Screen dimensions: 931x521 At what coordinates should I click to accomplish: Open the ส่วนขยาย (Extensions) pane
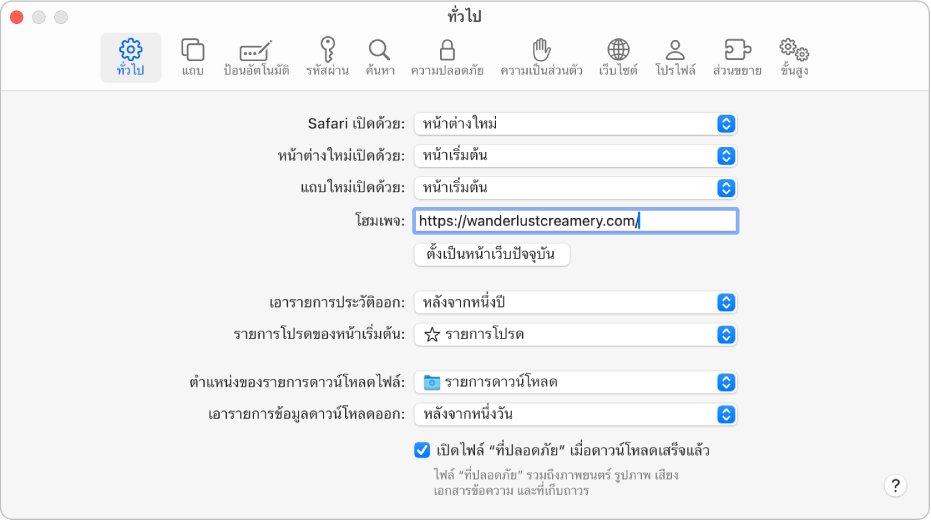click(737, 57)
